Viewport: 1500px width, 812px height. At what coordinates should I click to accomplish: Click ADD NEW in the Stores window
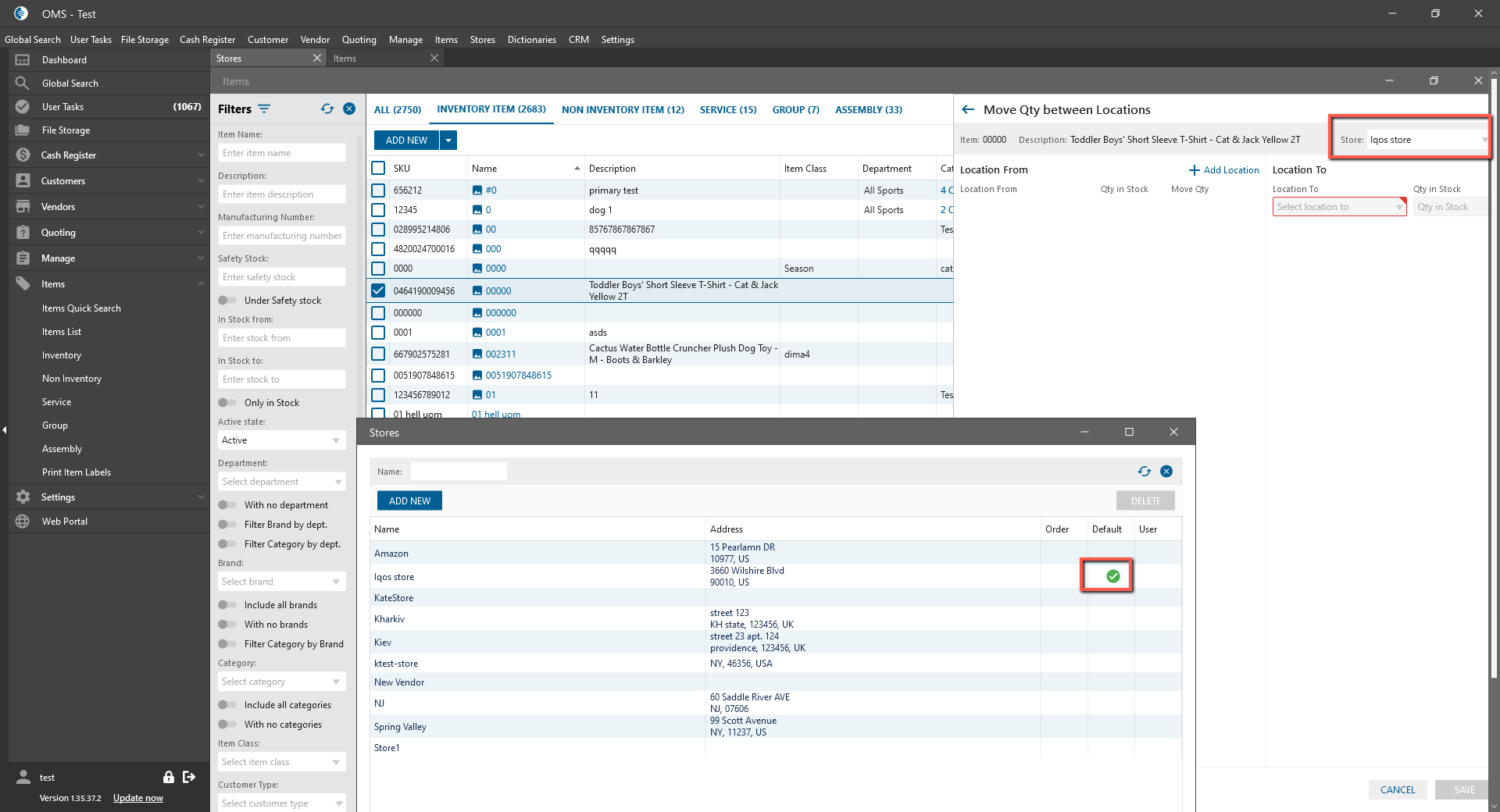click(x=409, y=501)
